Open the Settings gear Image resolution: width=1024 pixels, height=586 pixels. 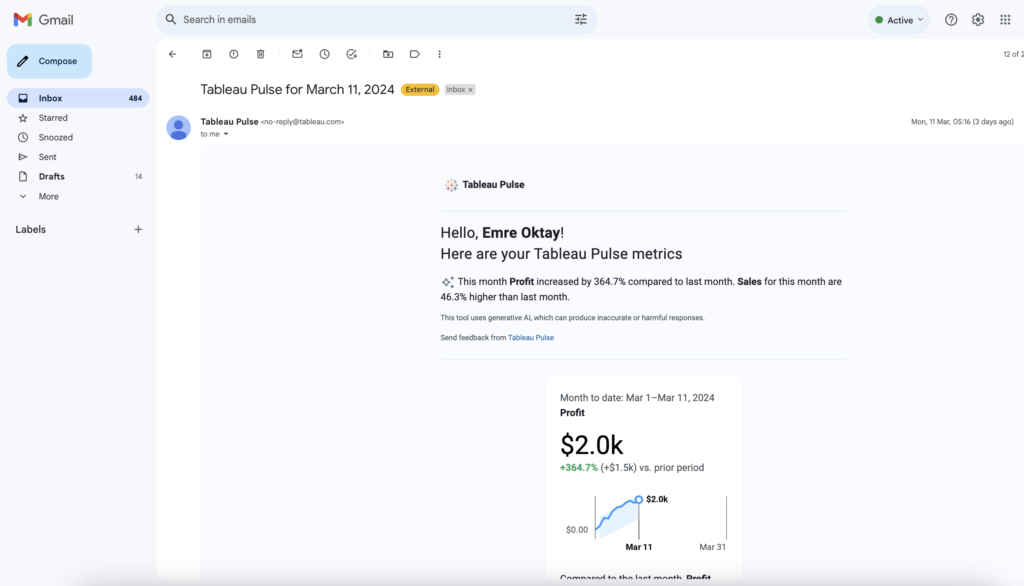pyautogui.click(x=978, y=20)
